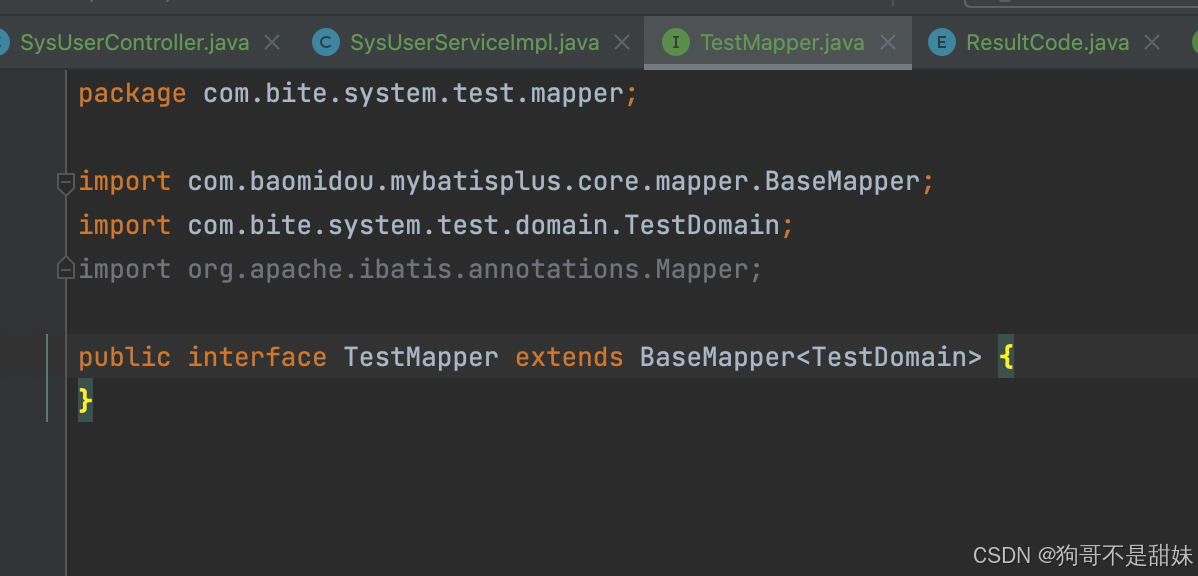Switch to SysUserController.java tab
Screen dimensions: 1198x576
[x=134, y=43]
